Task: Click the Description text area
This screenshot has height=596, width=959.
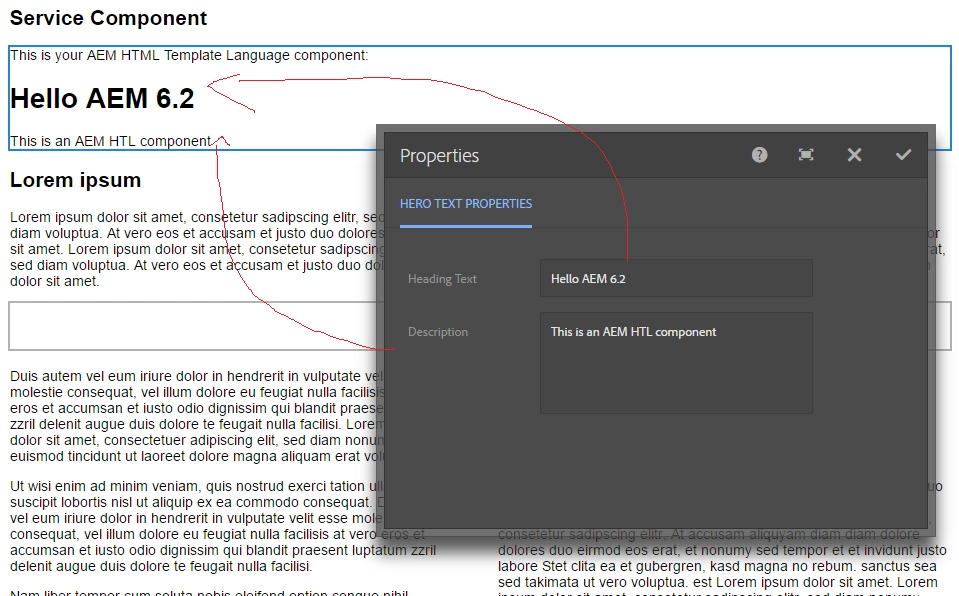Action: pos(676,363)
